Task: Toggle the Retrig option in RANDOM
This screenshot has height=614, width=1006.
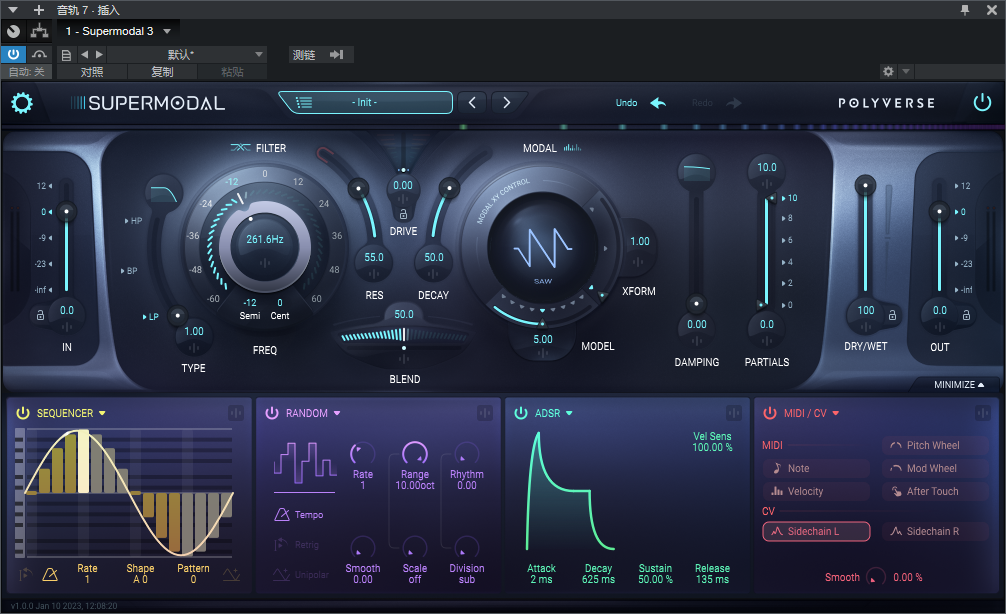Action: pyautogui.click(x=296, y=545)
